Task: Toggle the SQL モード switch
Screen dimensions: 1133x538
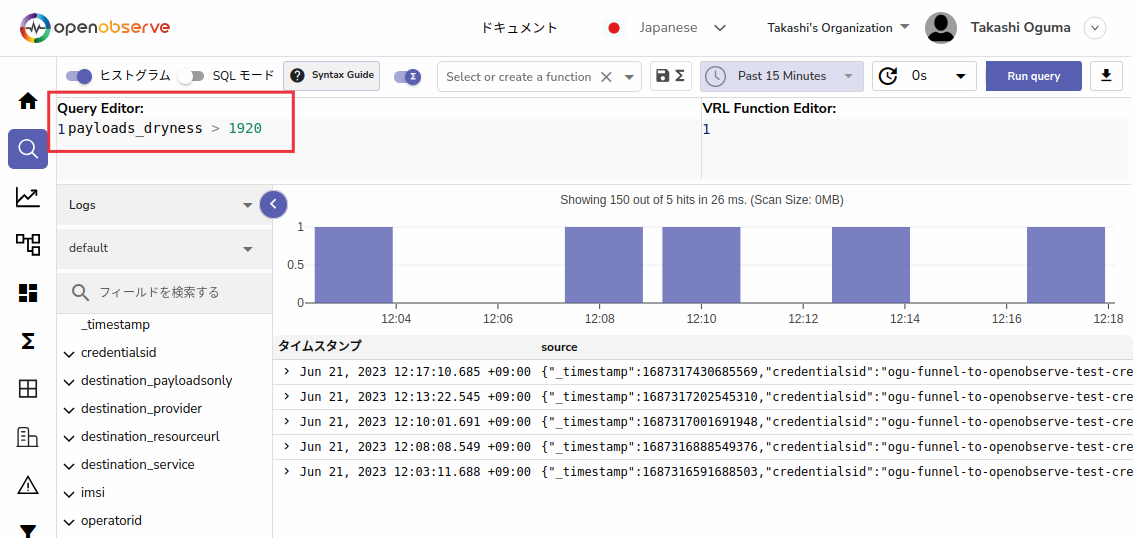Action: [x=192, y=75]
